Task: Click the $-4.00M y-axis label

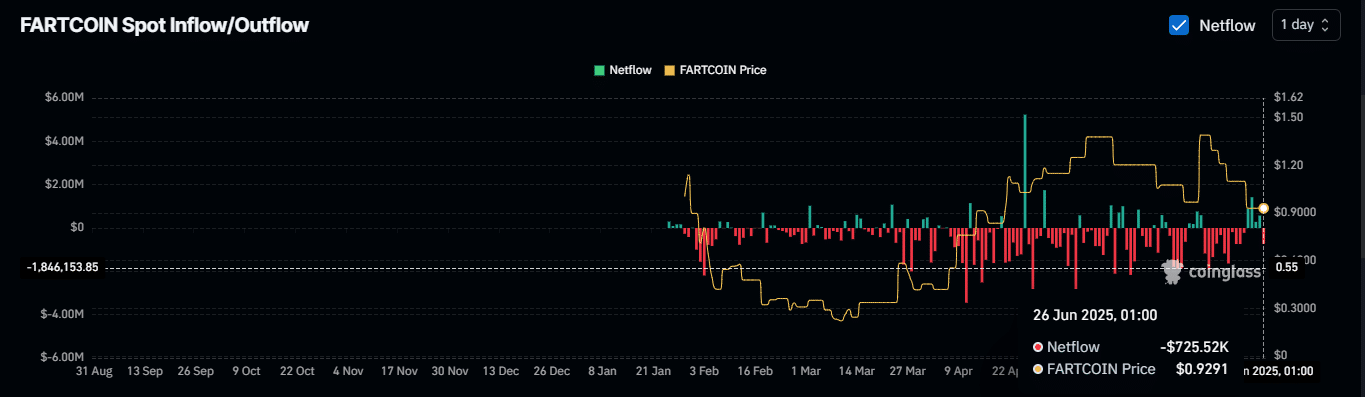Action: (x=62, y=314)
